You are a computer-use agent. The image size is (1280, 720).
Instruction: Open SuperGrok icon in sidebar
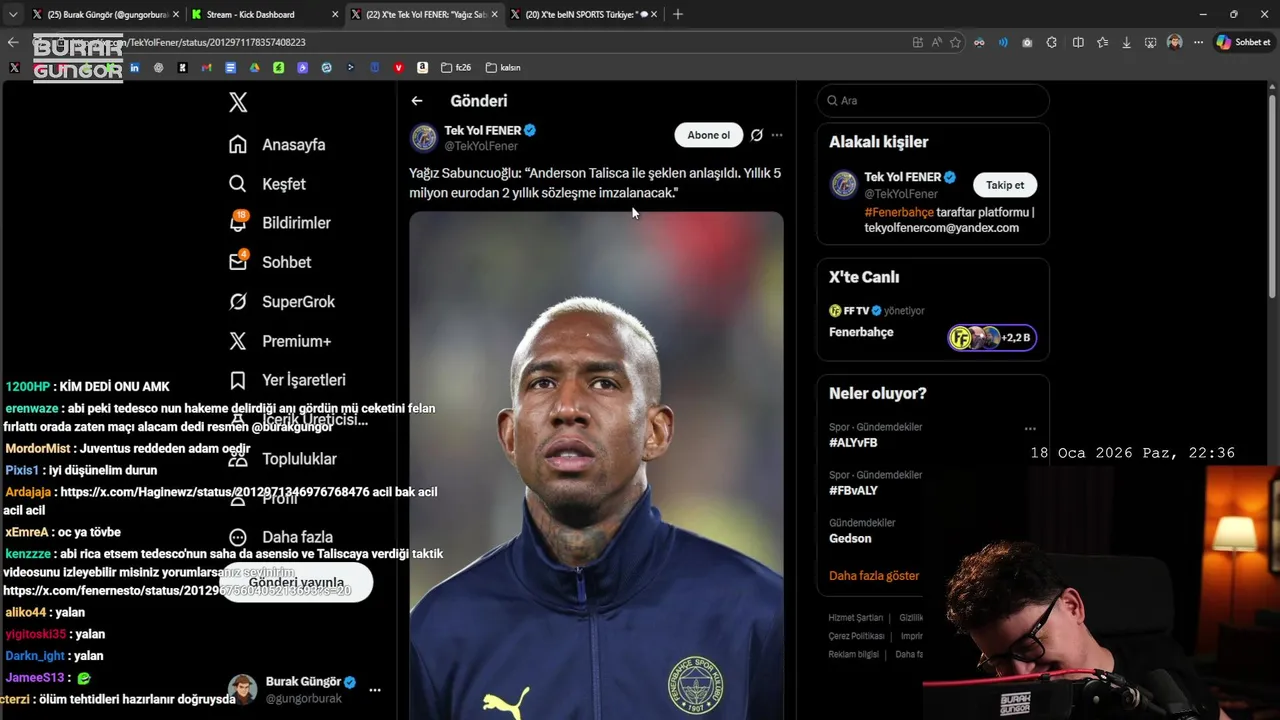click(x=238, y=301)
